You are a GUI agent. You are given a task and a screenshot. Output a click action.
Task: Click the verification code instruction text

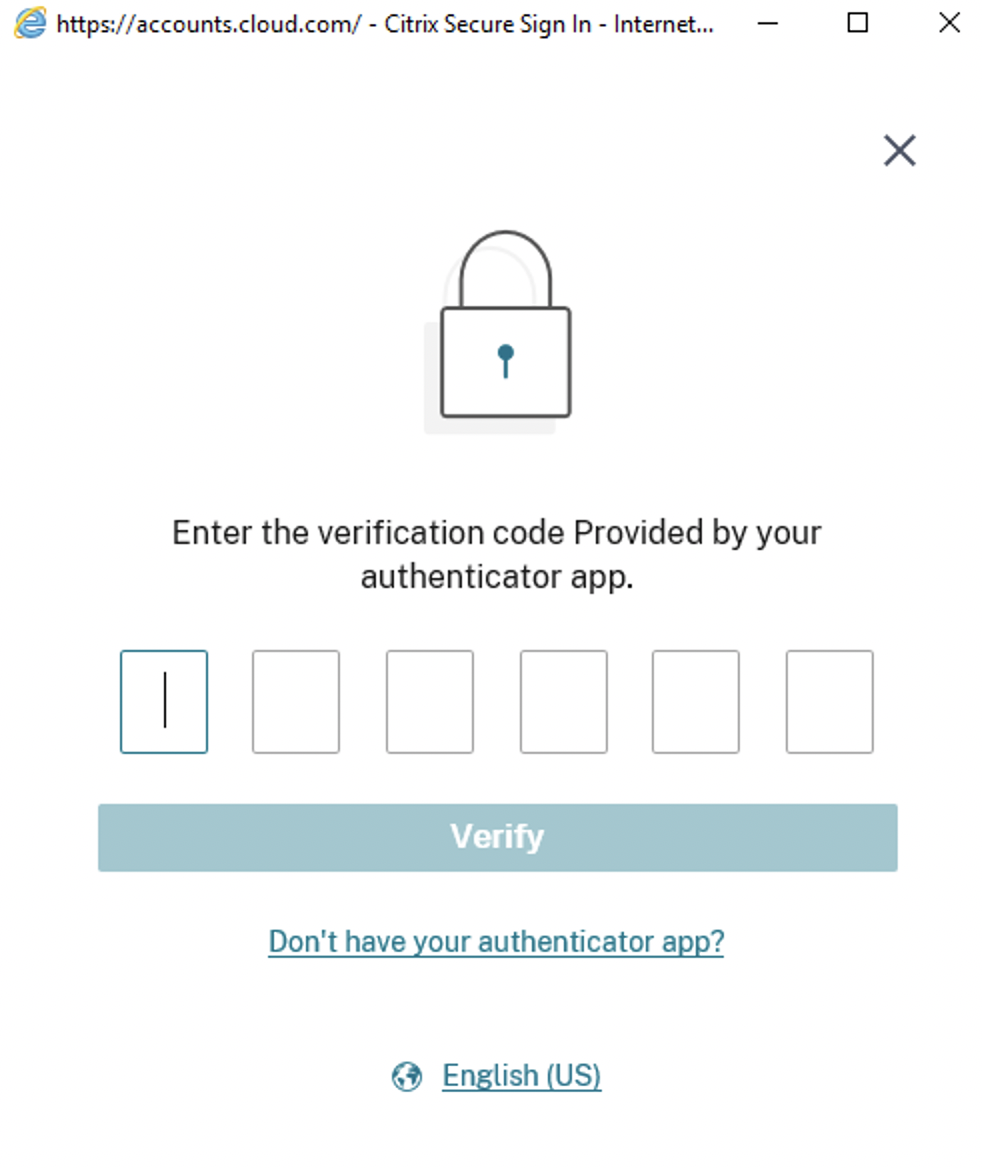tap(496, 555)
